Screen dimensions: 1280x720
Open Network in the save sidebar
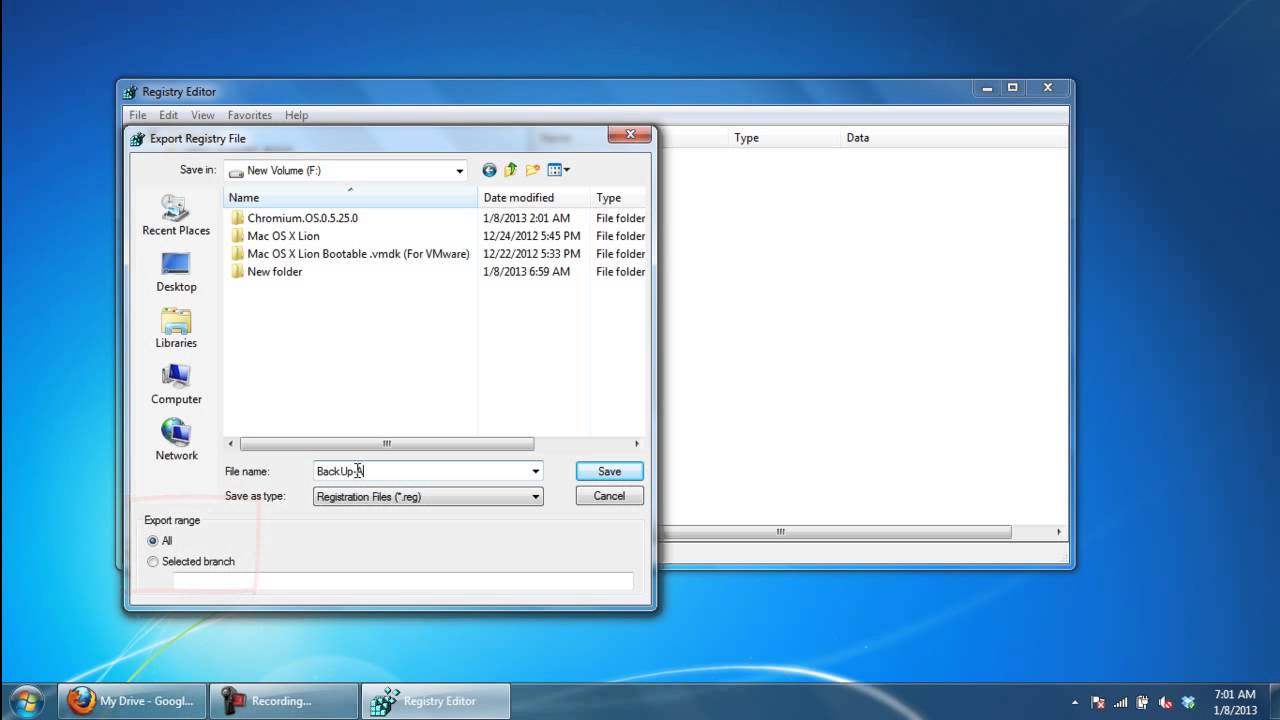176,439
